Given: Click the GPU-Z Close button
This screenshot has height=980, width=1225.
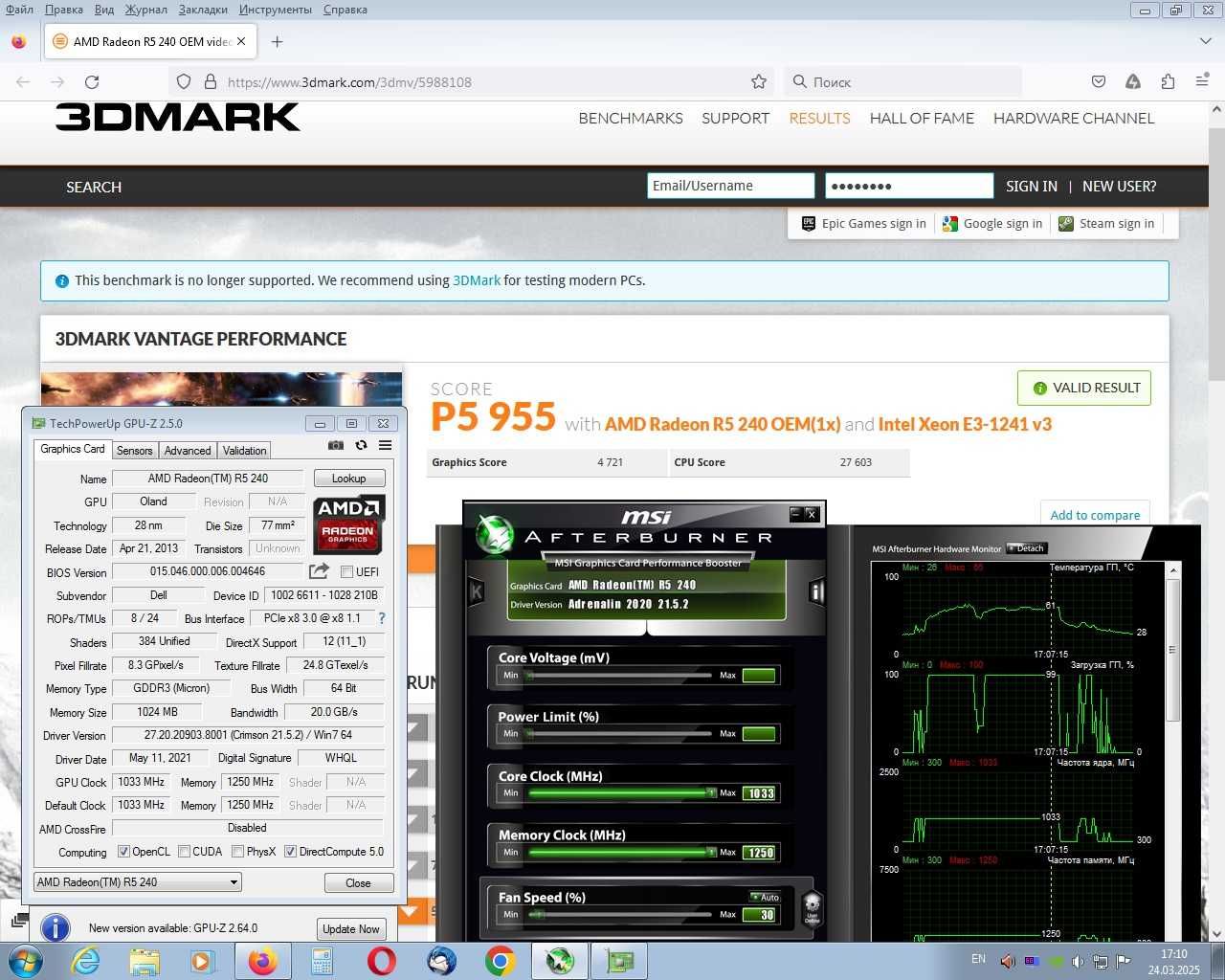Looking at the screenshot, I should (358, 882).
